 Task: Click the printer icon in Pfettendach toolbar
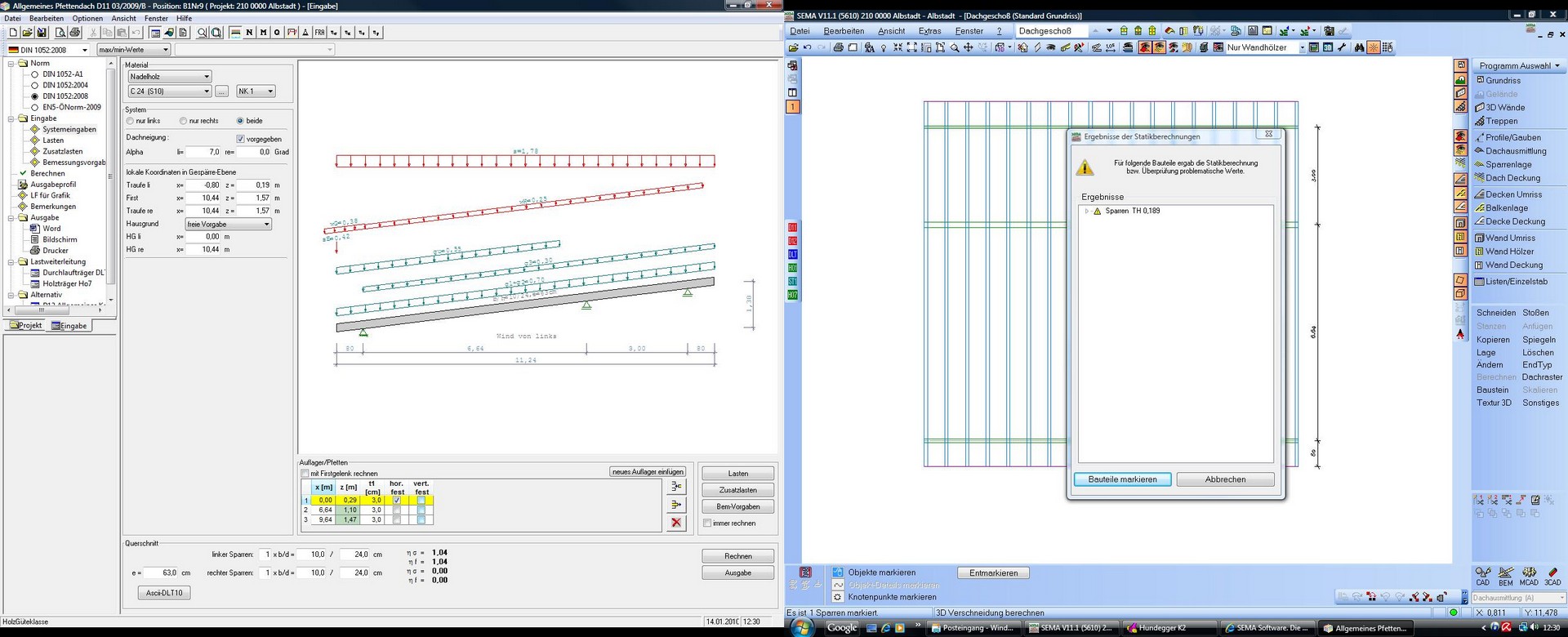[x=75, y=33]
